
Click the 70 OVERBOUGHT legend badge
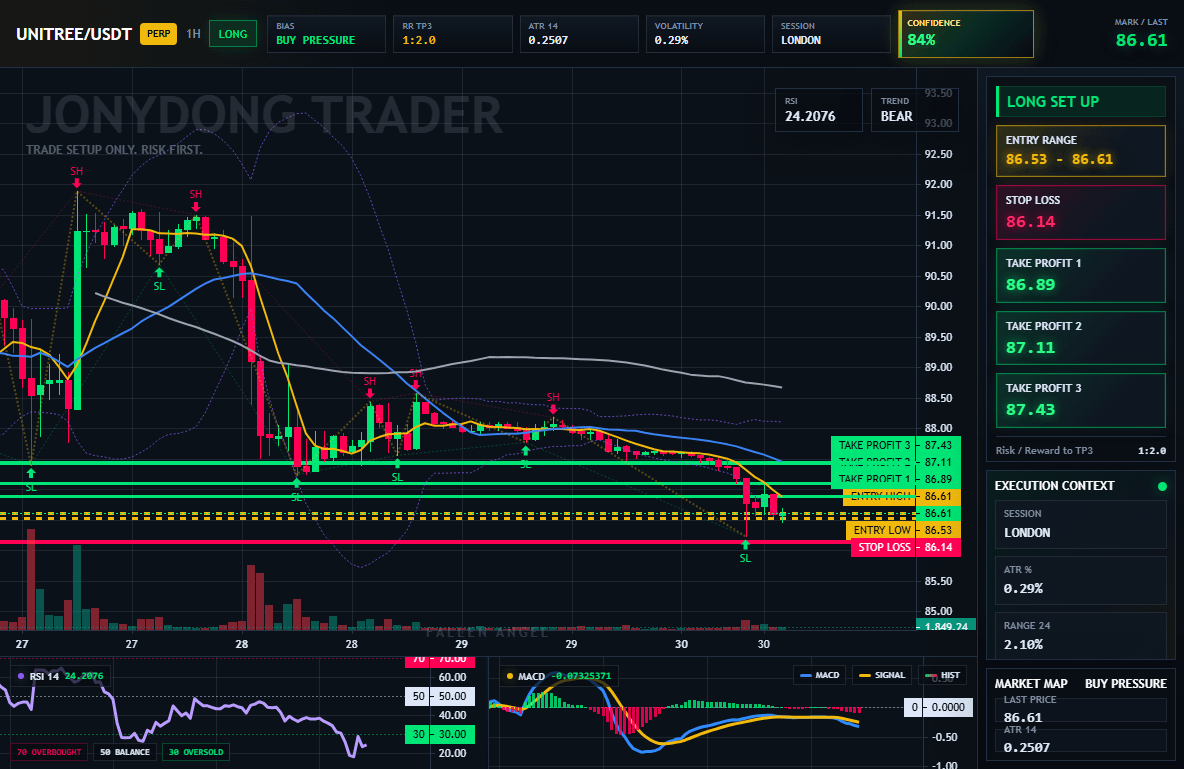pos(48,752)
